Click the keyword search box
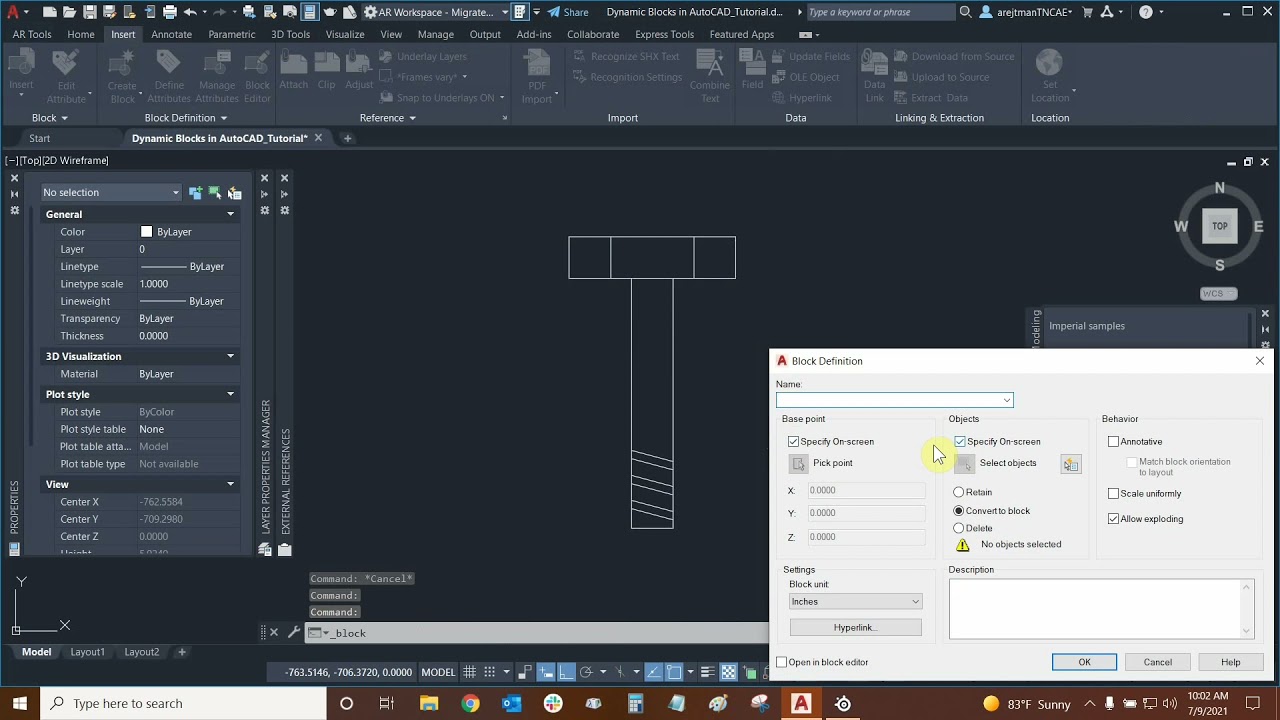 pos(880,12)
